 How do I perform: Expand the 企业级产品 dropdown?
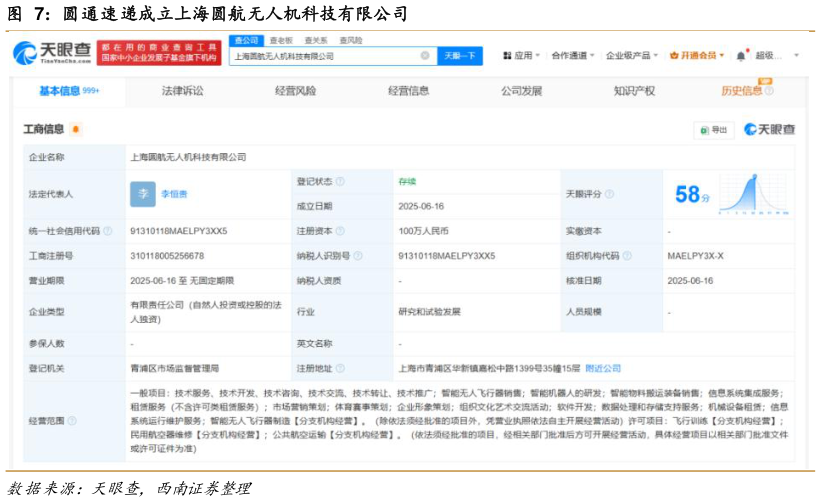tap(632, 55)
